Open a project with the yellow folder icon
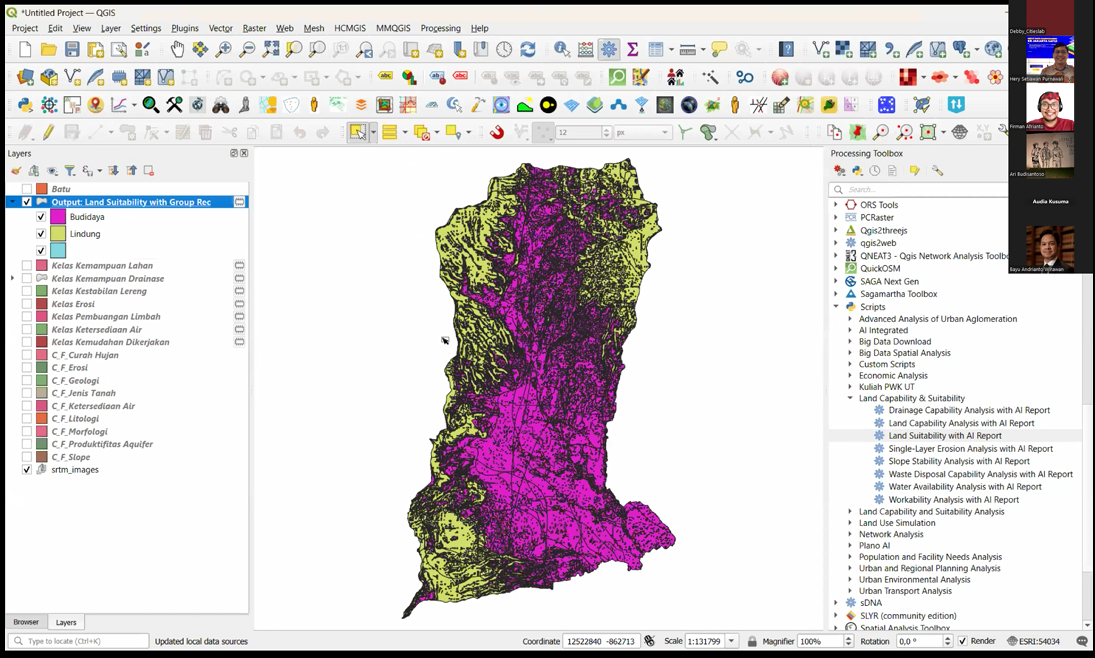 tap(48, 49)
